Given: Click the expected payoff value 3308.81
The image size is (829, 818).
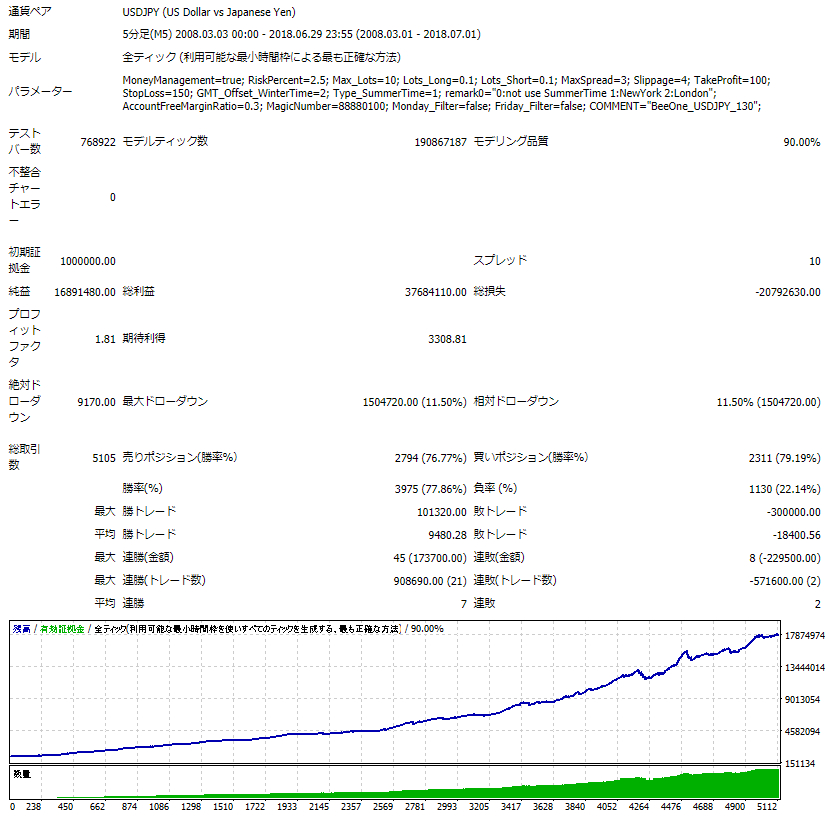Looking at the screenshot, I should click(x=447, y=339).
